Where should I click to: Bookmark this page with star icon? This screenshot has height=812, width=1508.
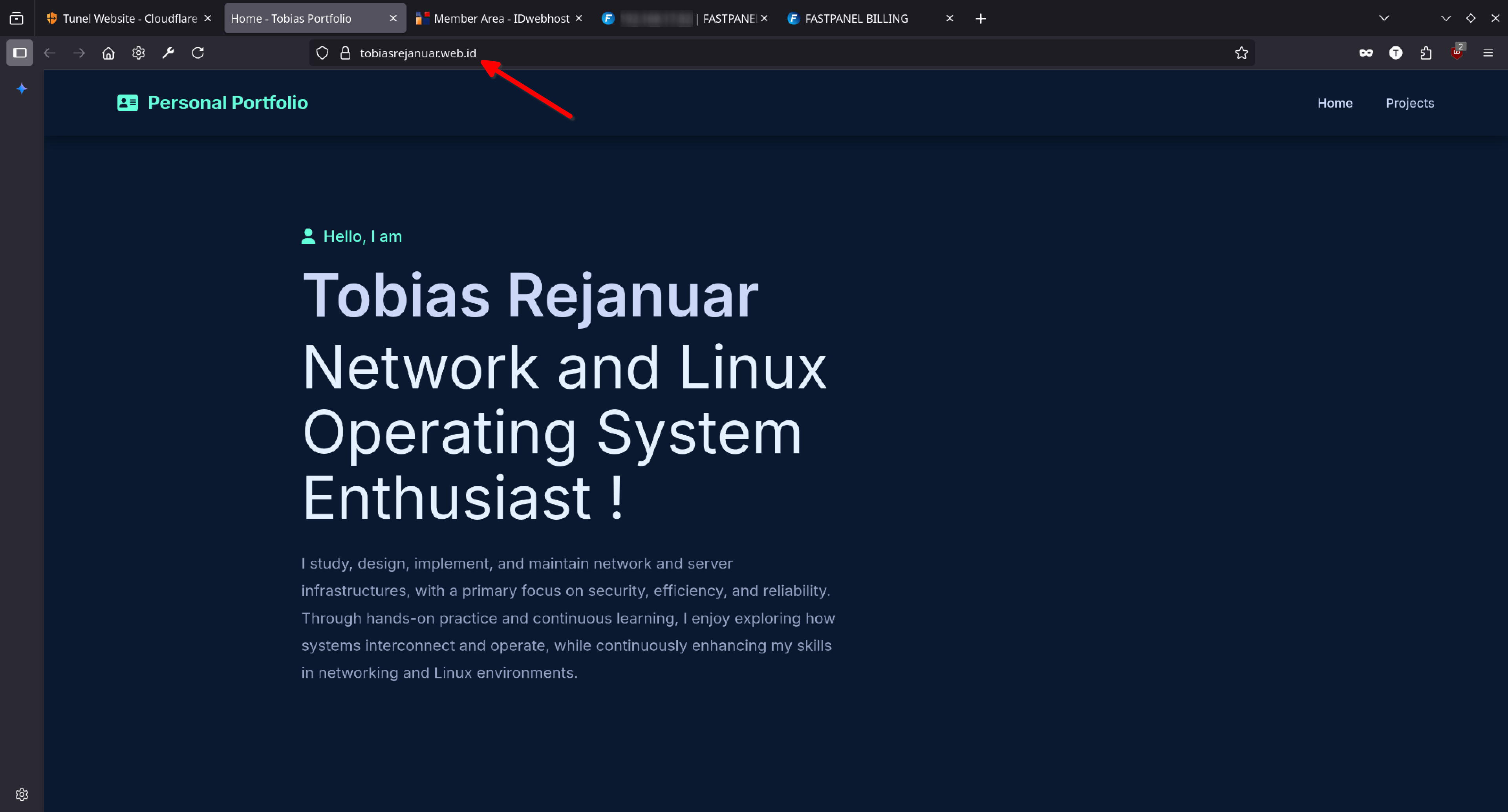click(x=1241, y=53)
